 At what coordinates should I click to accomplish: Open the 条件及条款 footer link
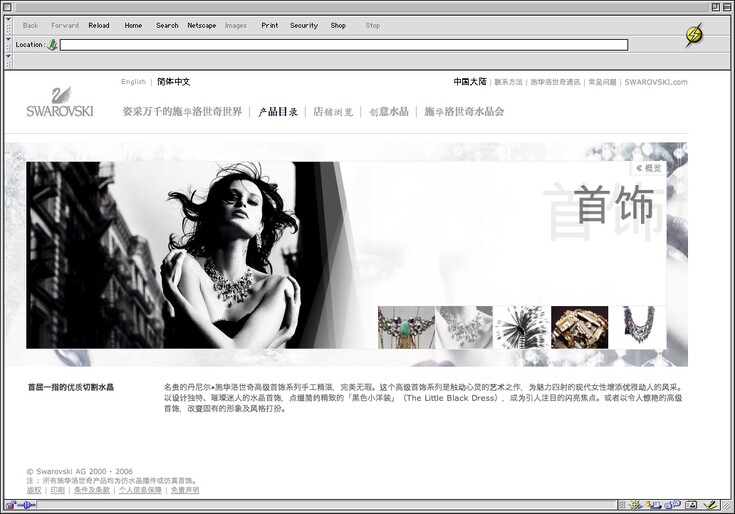pos(92,490)
